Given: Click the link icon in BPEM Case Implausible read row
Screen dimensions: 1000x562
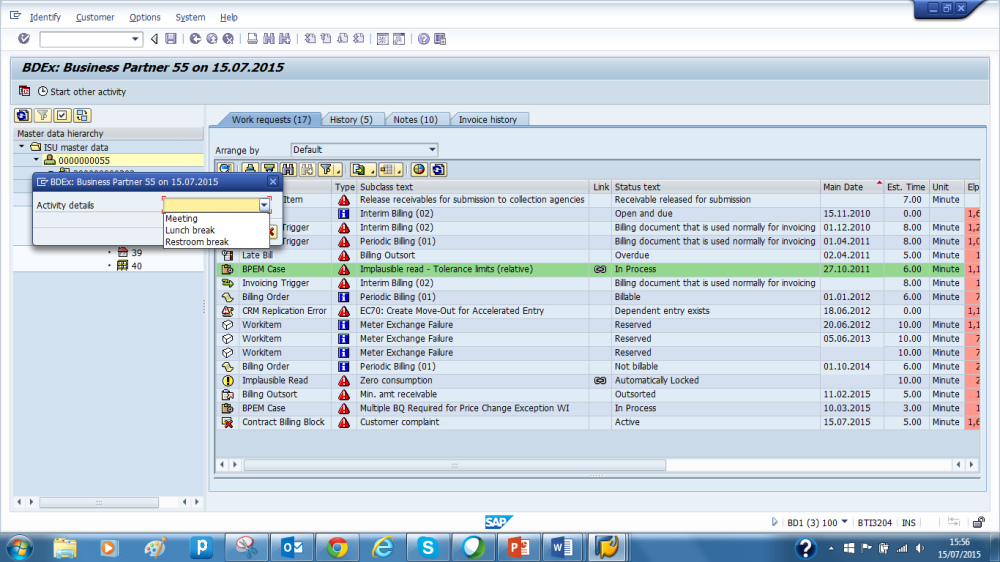Looking at the screenshot, I should (600, 269).
